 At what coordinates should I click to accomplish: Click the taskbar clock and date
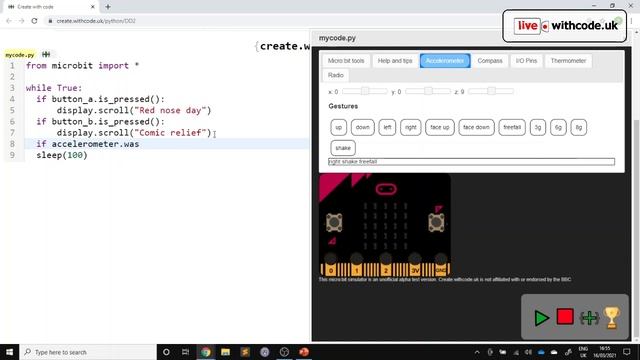click(604, 352)
